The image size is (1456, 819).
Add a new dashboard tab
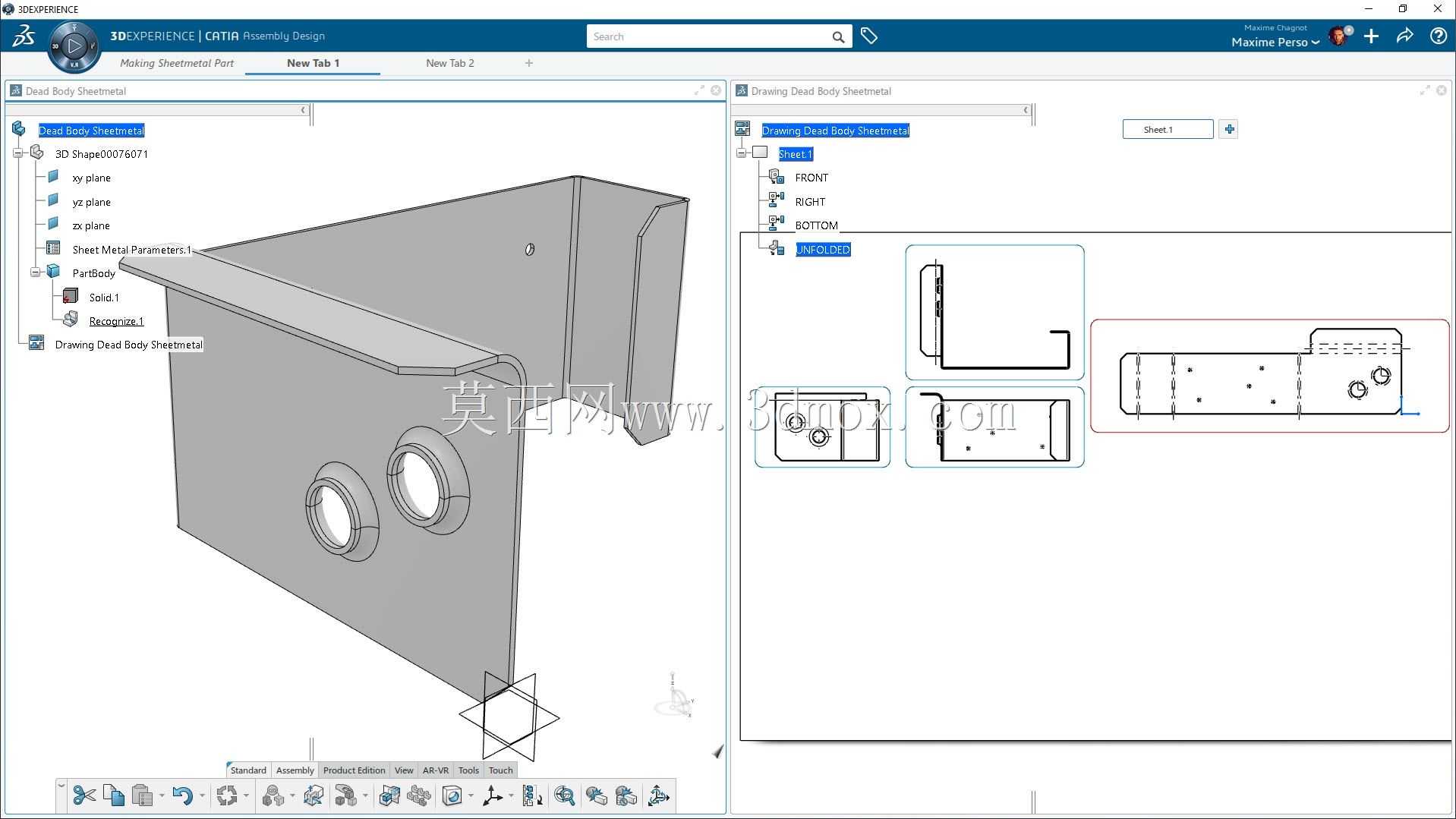pyautogui.click(x=529, y=63)
